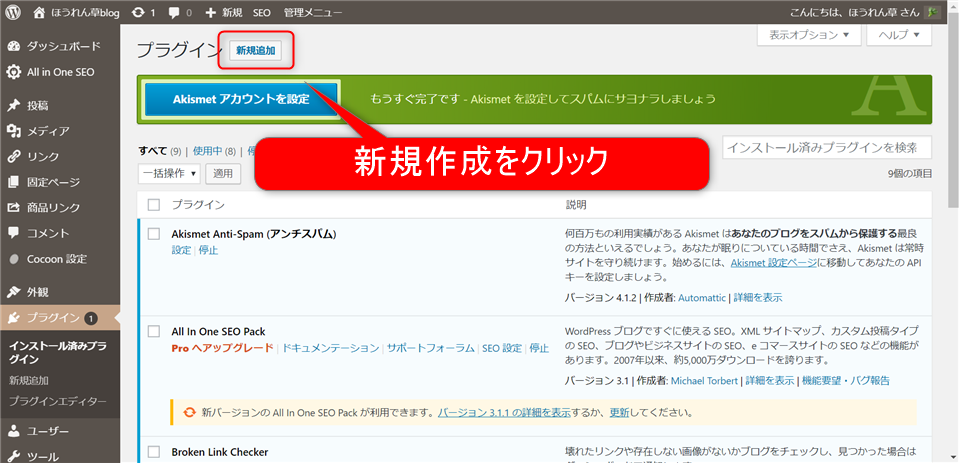The image size is (959, 463).
Task: Click Akismet アカウントを設定 button
Action: 241,99
